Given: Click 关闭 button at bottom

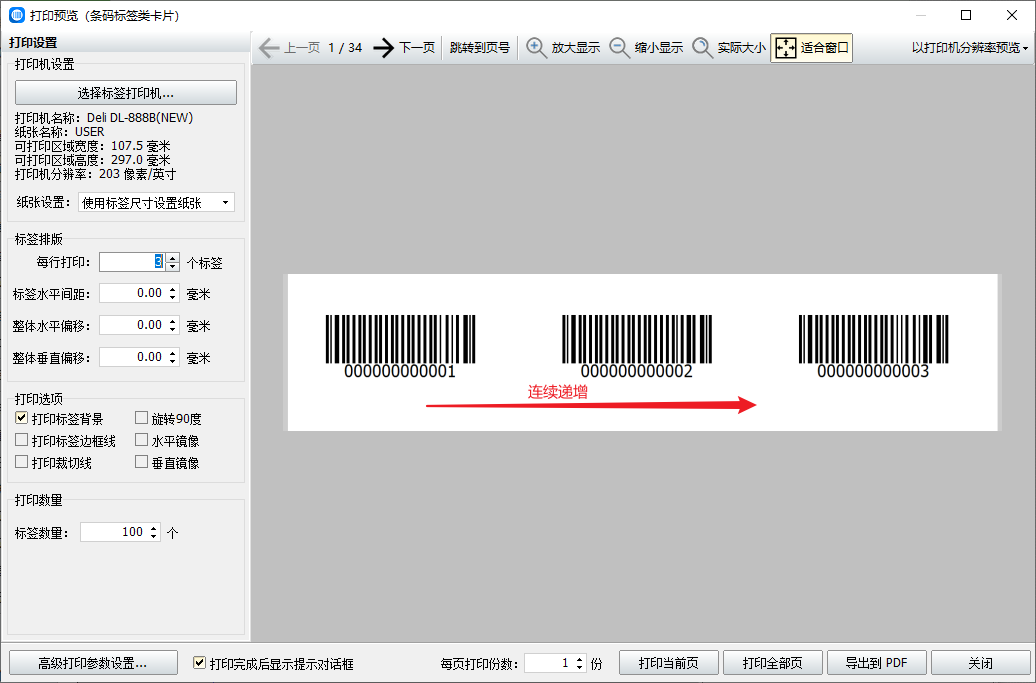Looking at the screenshot, I should pyautogui.click(x=980, y=663).
